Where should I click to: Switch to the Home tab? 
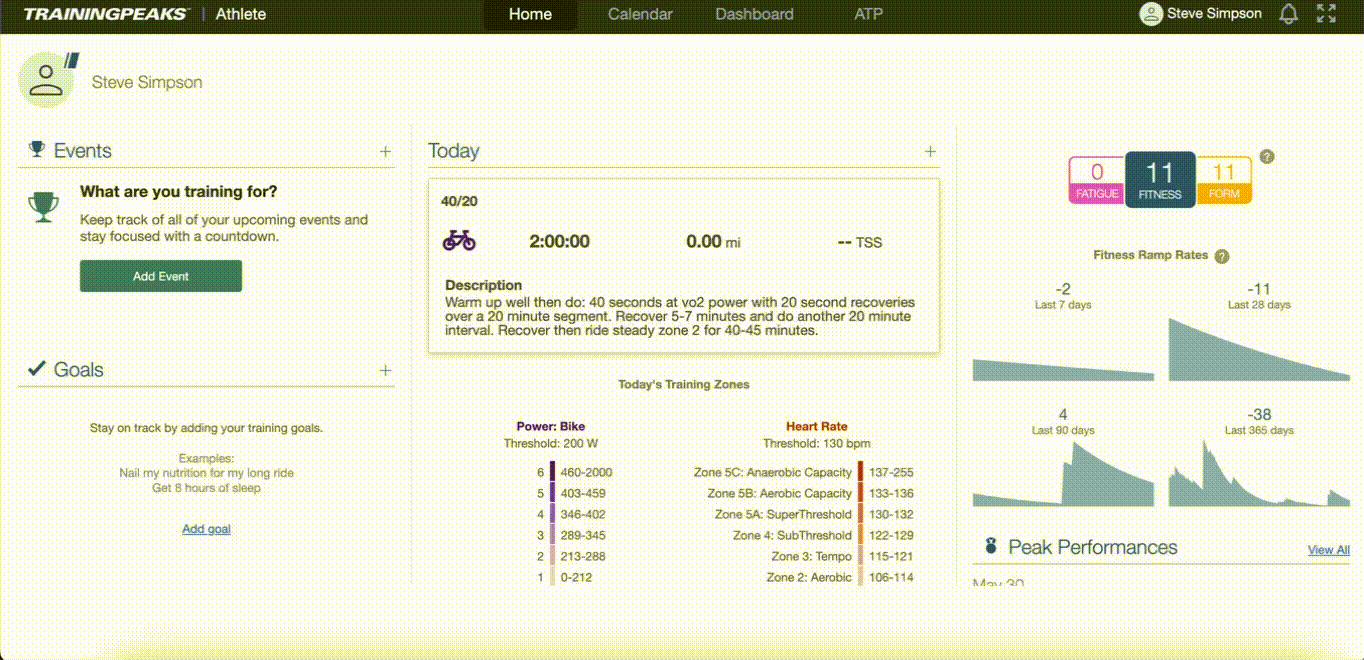[530, 14]
